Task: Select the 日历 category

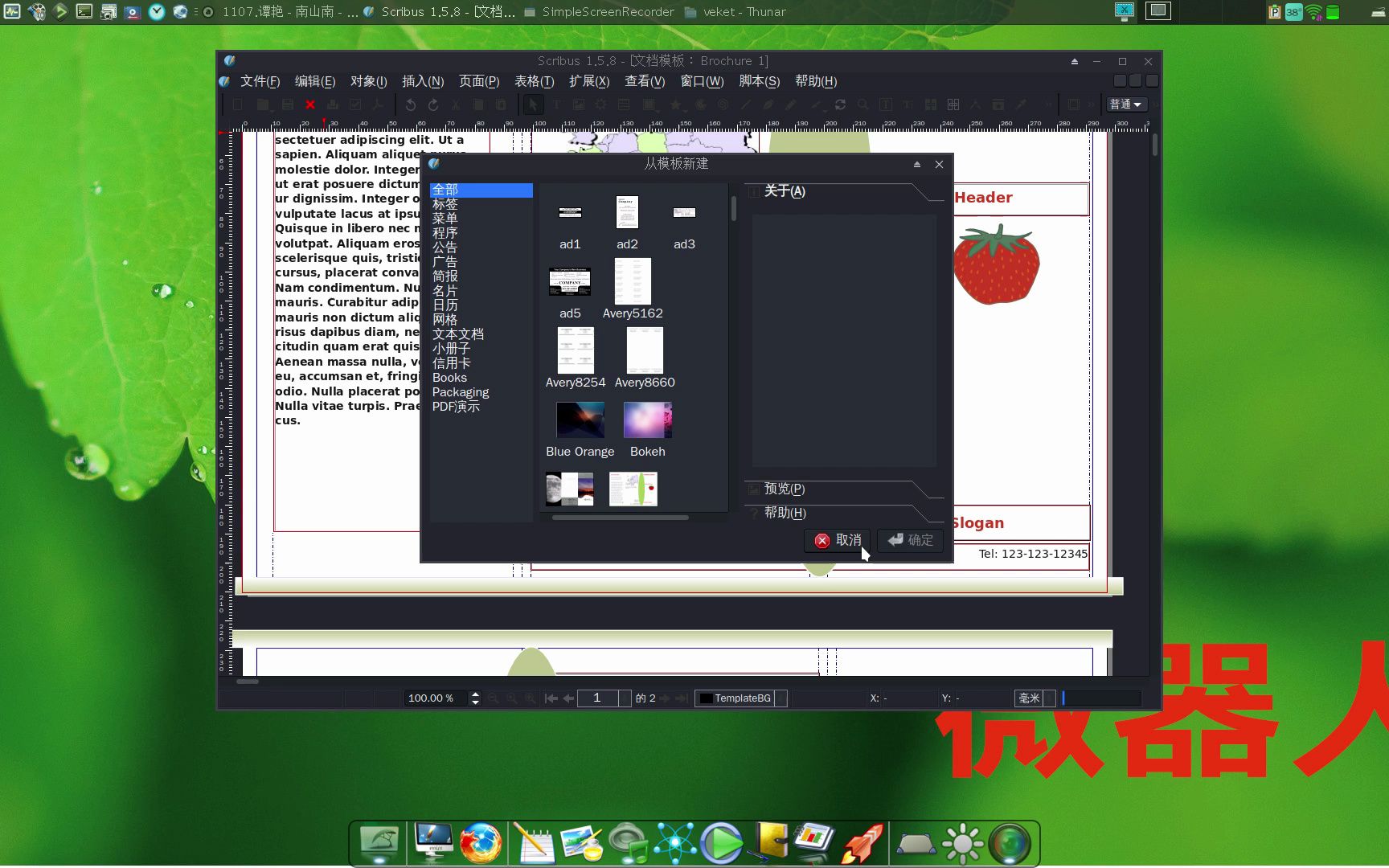Action: (481, 305)
